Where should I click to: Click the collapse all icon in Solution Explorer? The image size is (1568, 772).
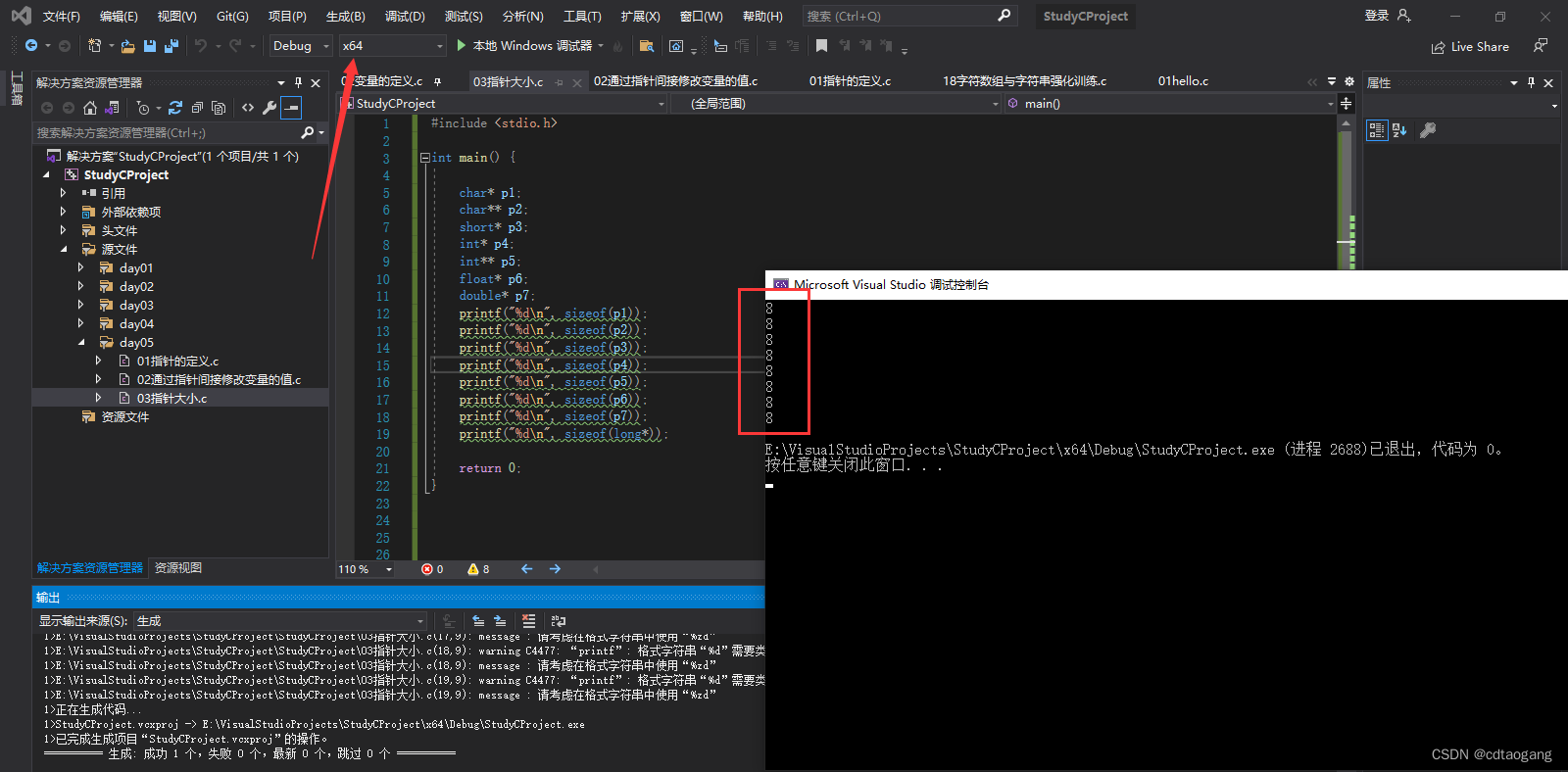click(x=197, y=108)
